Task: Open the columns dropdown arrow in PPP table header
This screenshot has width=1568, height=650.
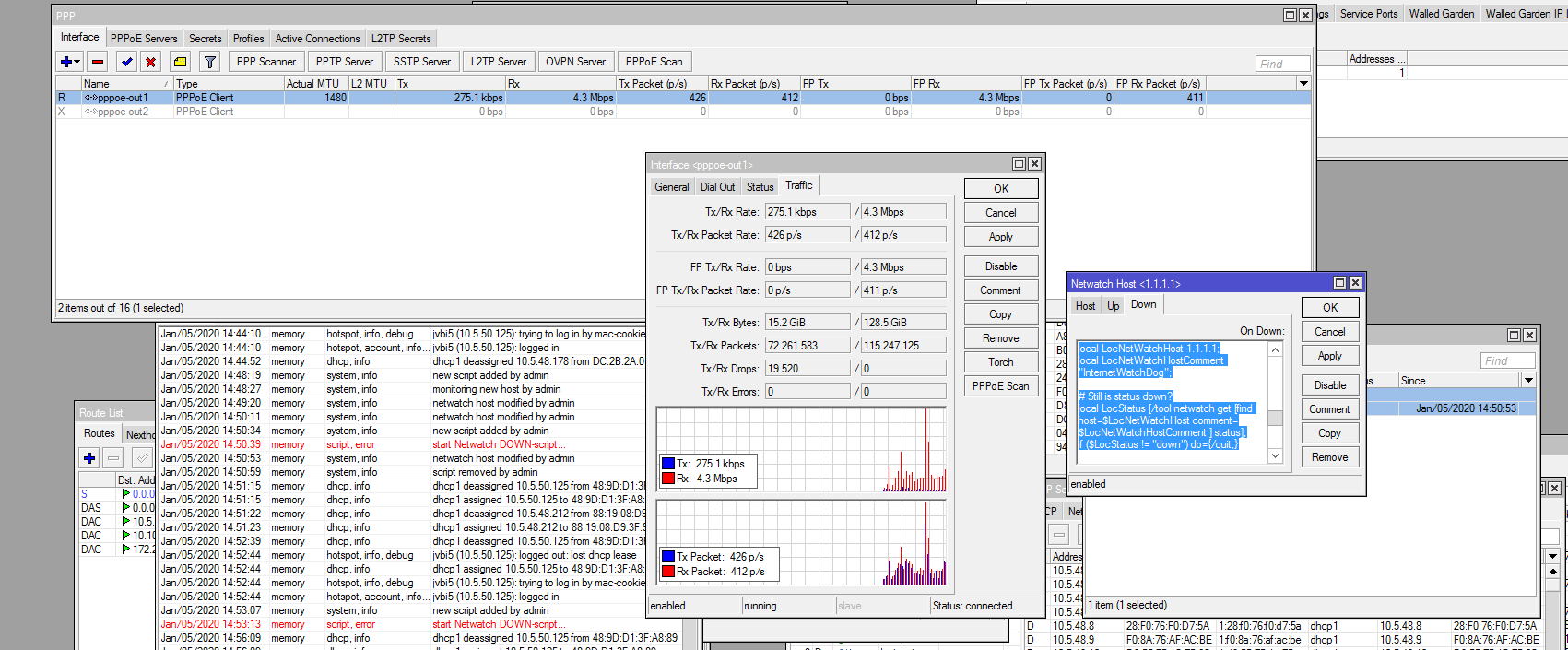Action: [x=1303, y=83]
